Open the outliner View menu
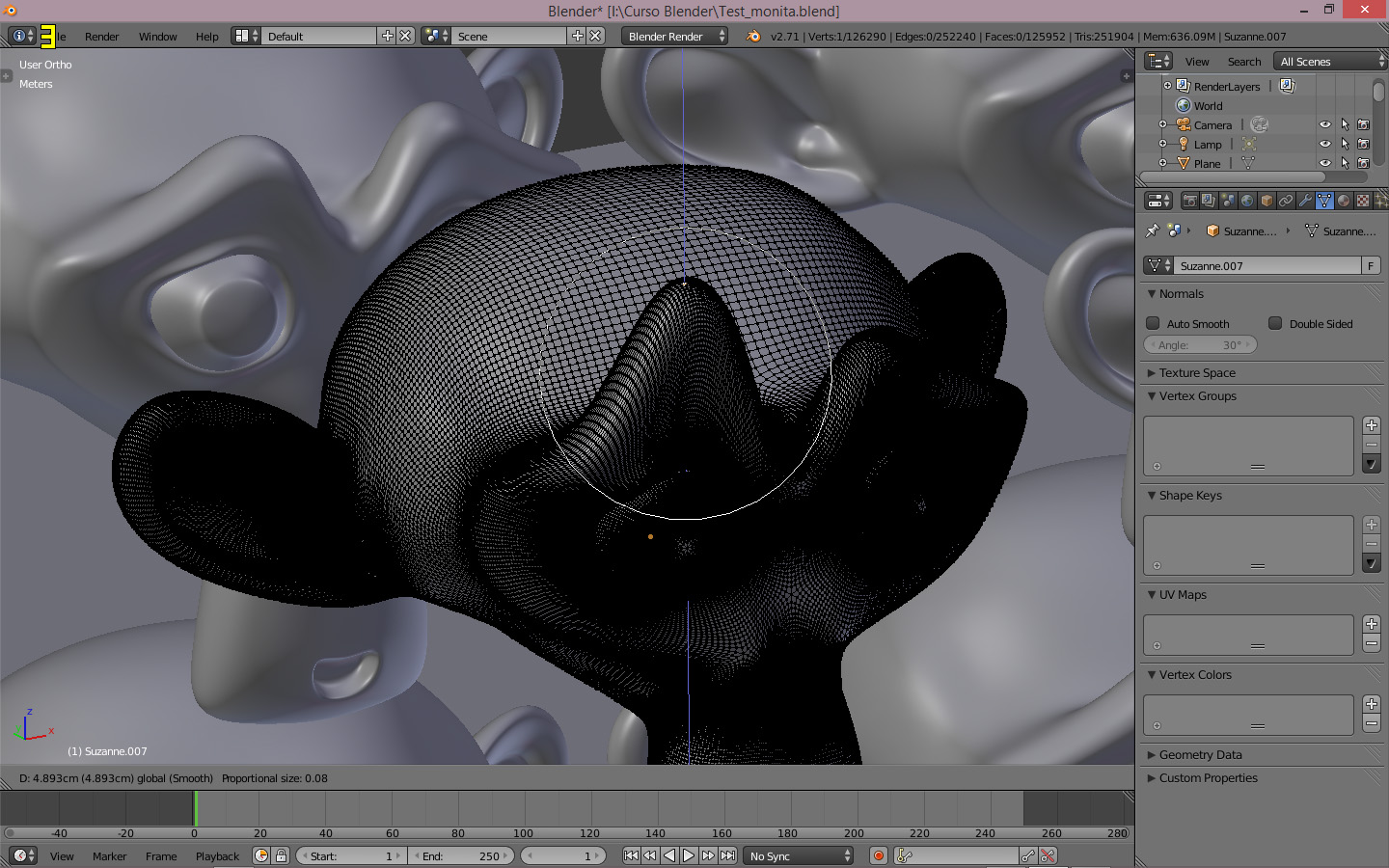This screenshot has height=868, width=1389. [x=1197, y=62]
